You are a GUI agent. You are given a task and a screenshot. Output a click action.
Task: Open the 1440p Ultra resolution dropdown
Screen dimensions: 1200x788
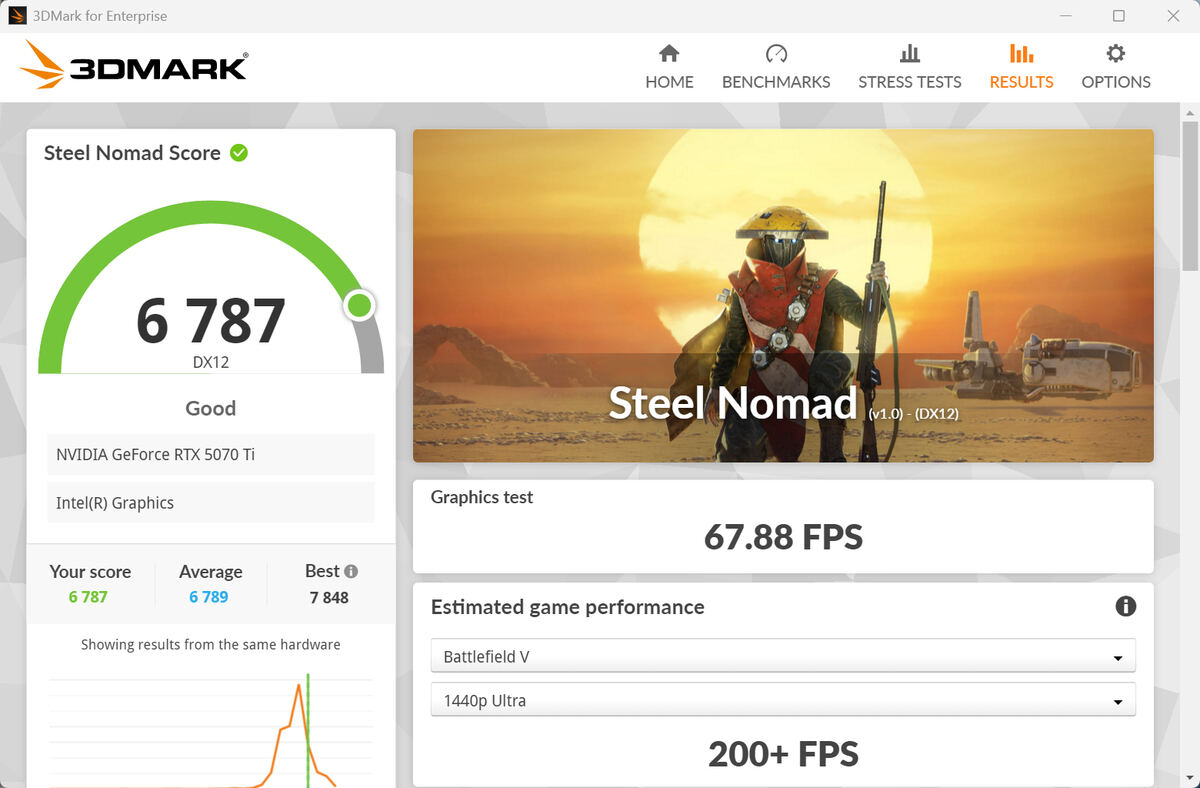[x=783, y=701]
